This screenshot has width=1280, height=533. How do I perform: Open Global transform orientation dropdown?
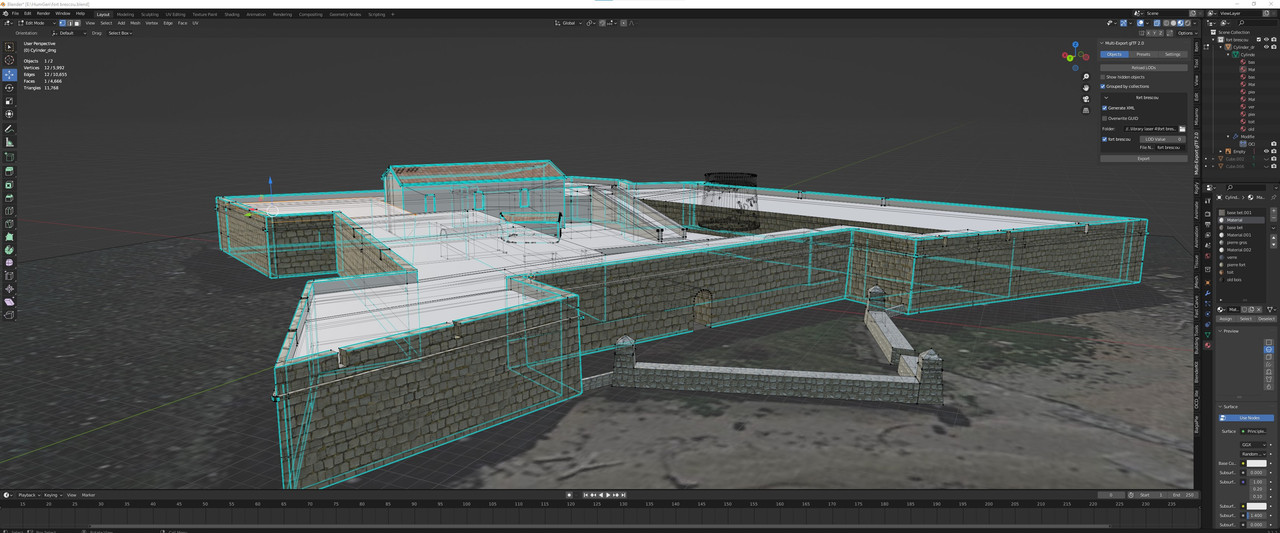570,23
